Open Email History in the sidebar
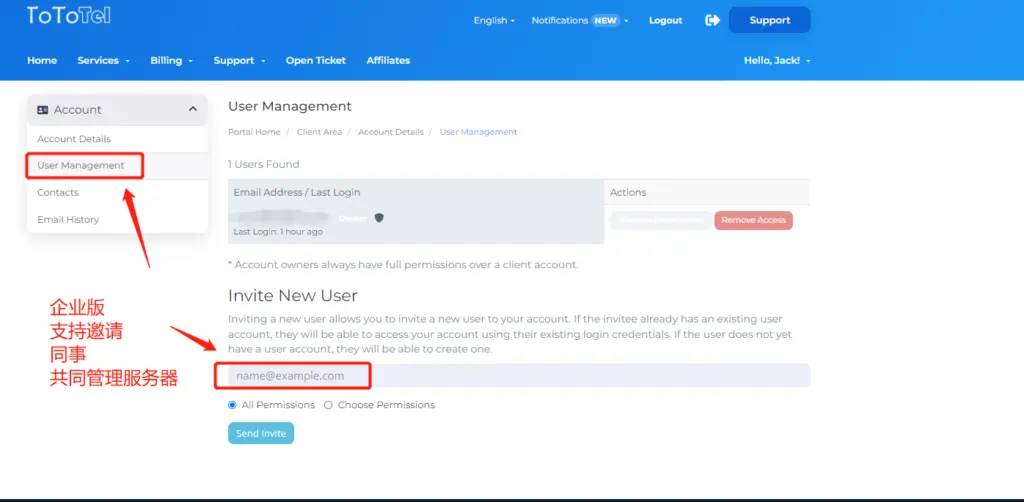The image size is (1024, 502). click(68, 219)
